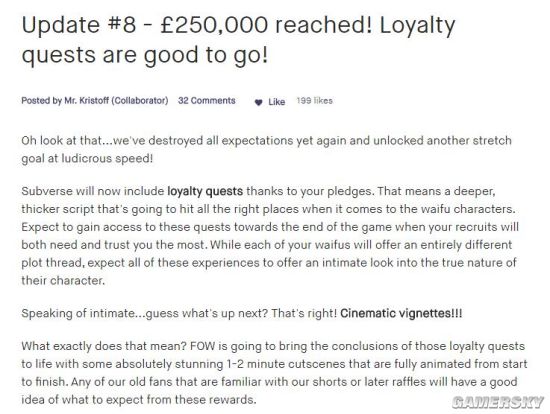Click the Update #8 headline title

[239, 40]
